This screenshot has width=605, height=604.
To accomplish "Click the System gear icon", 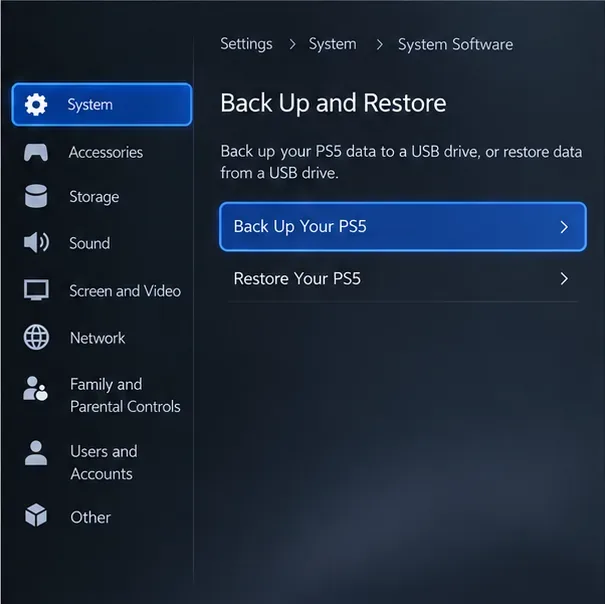I will coord(36,105).
